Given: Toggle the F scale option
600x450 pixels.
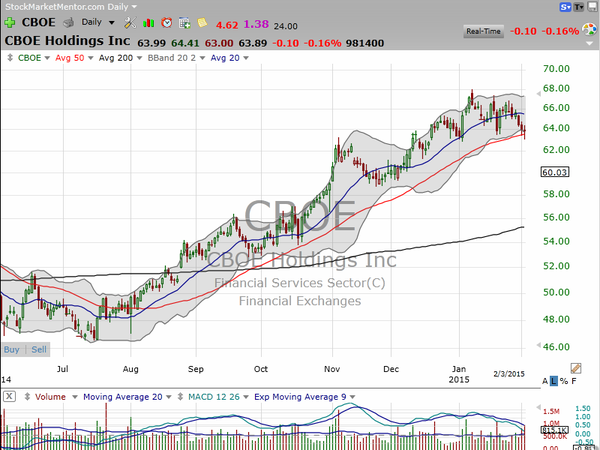Looking at the screenshot, I should [574, 381].
